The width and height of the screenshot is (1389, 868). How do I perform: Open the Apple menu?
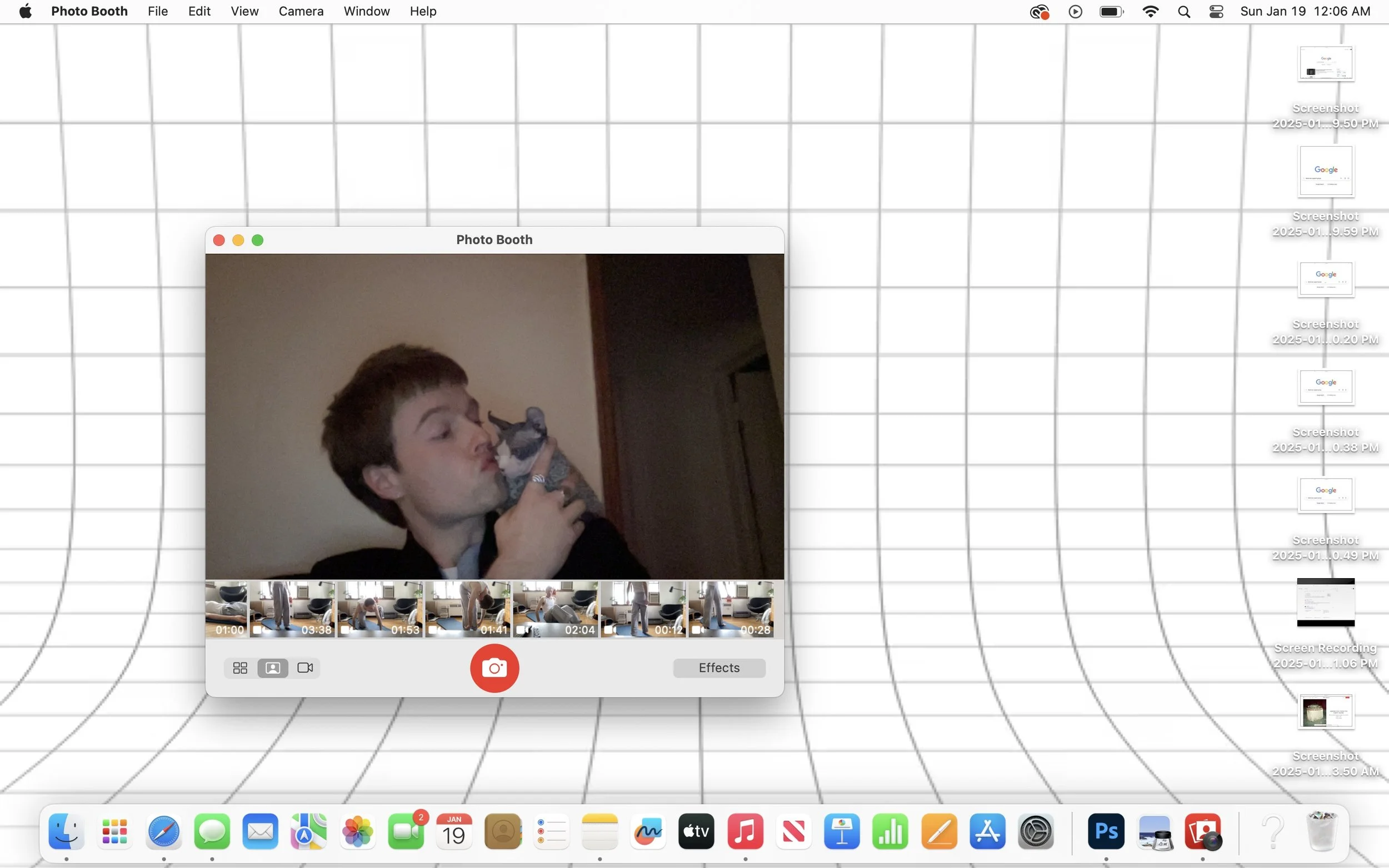[25, 12]
